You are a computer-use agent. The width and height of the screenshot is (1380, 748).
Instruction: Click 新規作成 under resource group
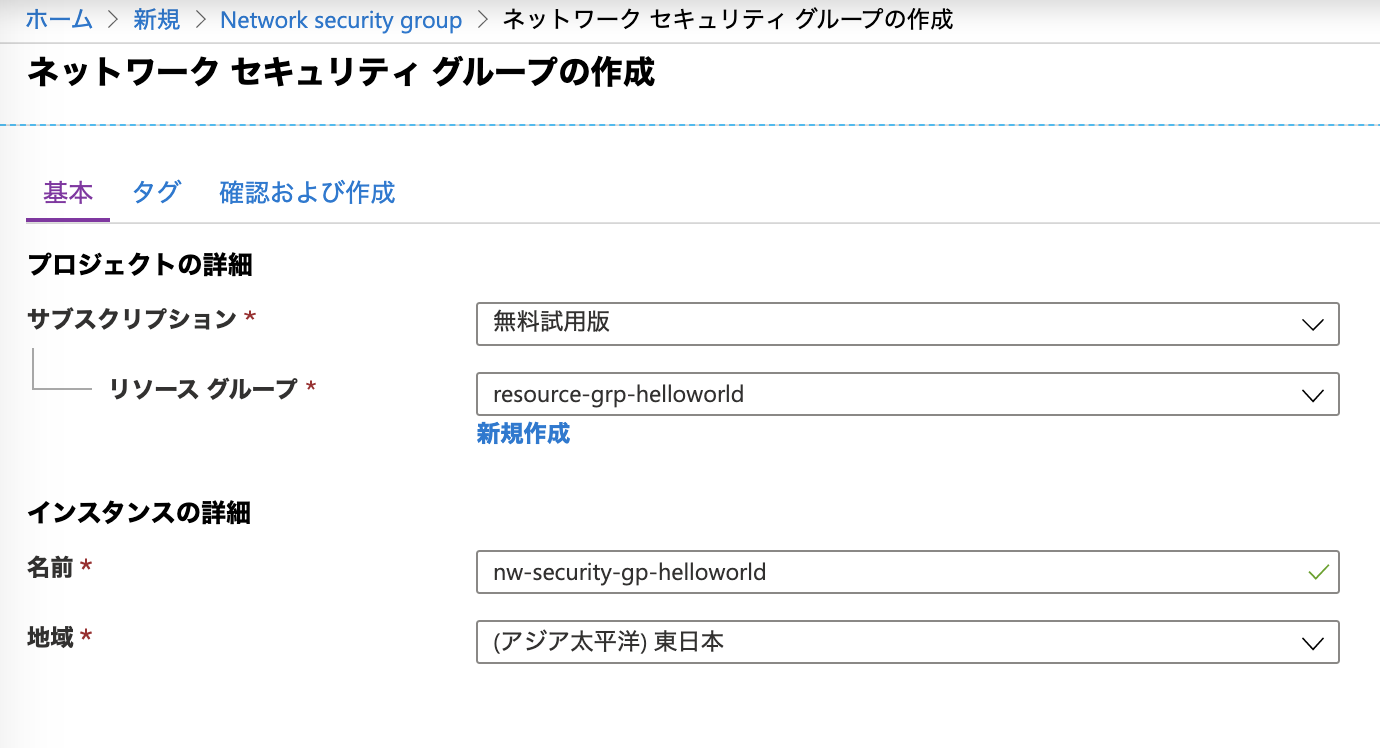pos(523,434)
